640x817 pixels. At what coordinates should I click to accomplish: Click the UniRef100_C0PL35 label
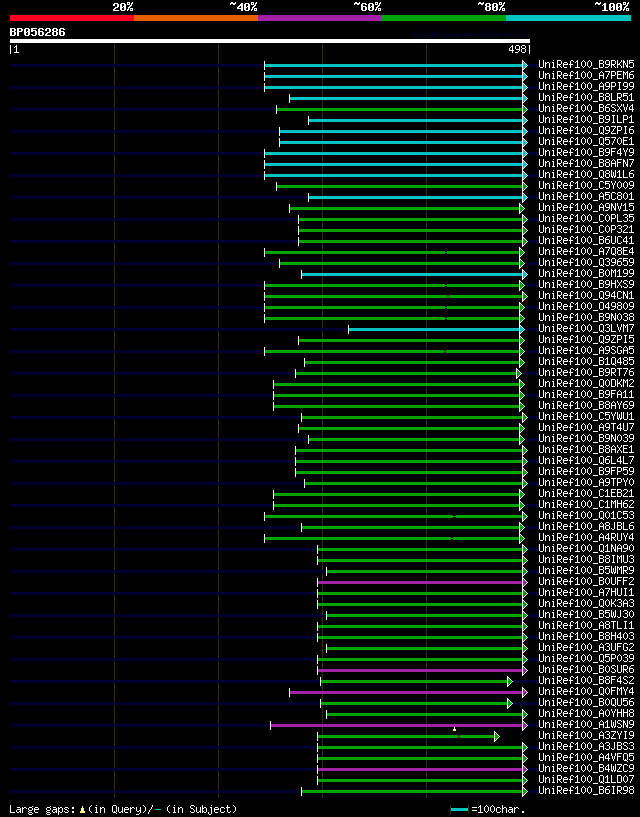[586, 218]
